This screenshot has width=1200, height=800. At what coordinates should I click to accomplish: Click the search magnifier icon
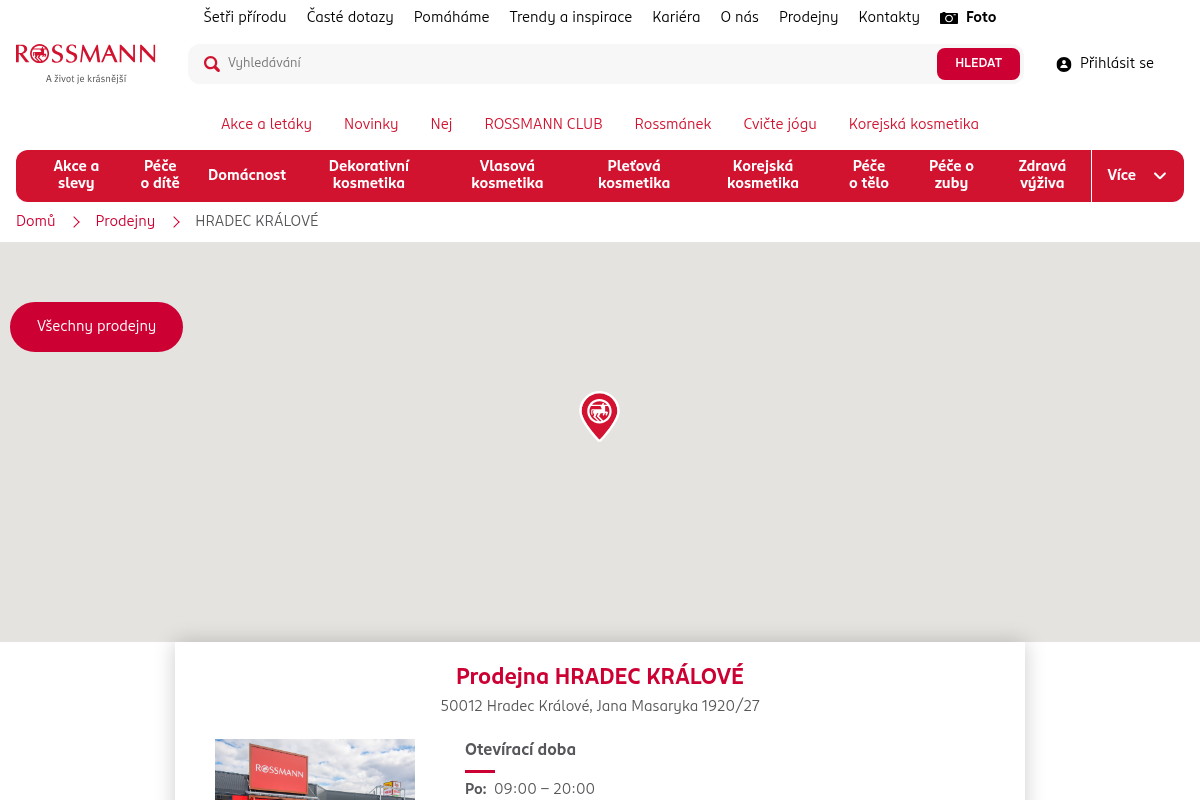(212, 64)
